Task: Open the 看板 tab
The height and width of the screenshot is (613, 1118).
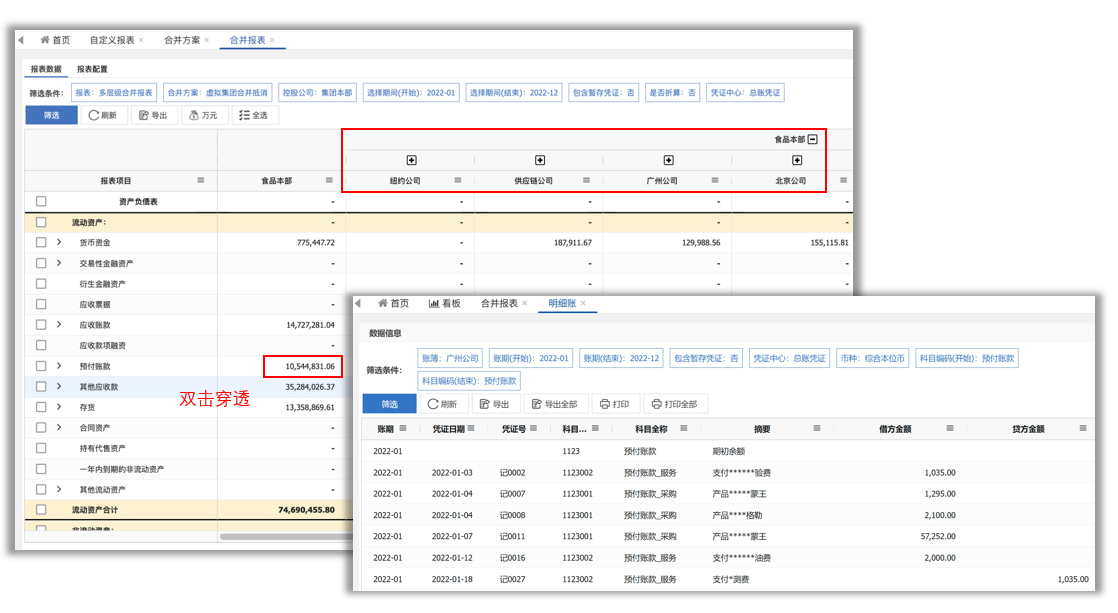Action: point(445,303)
